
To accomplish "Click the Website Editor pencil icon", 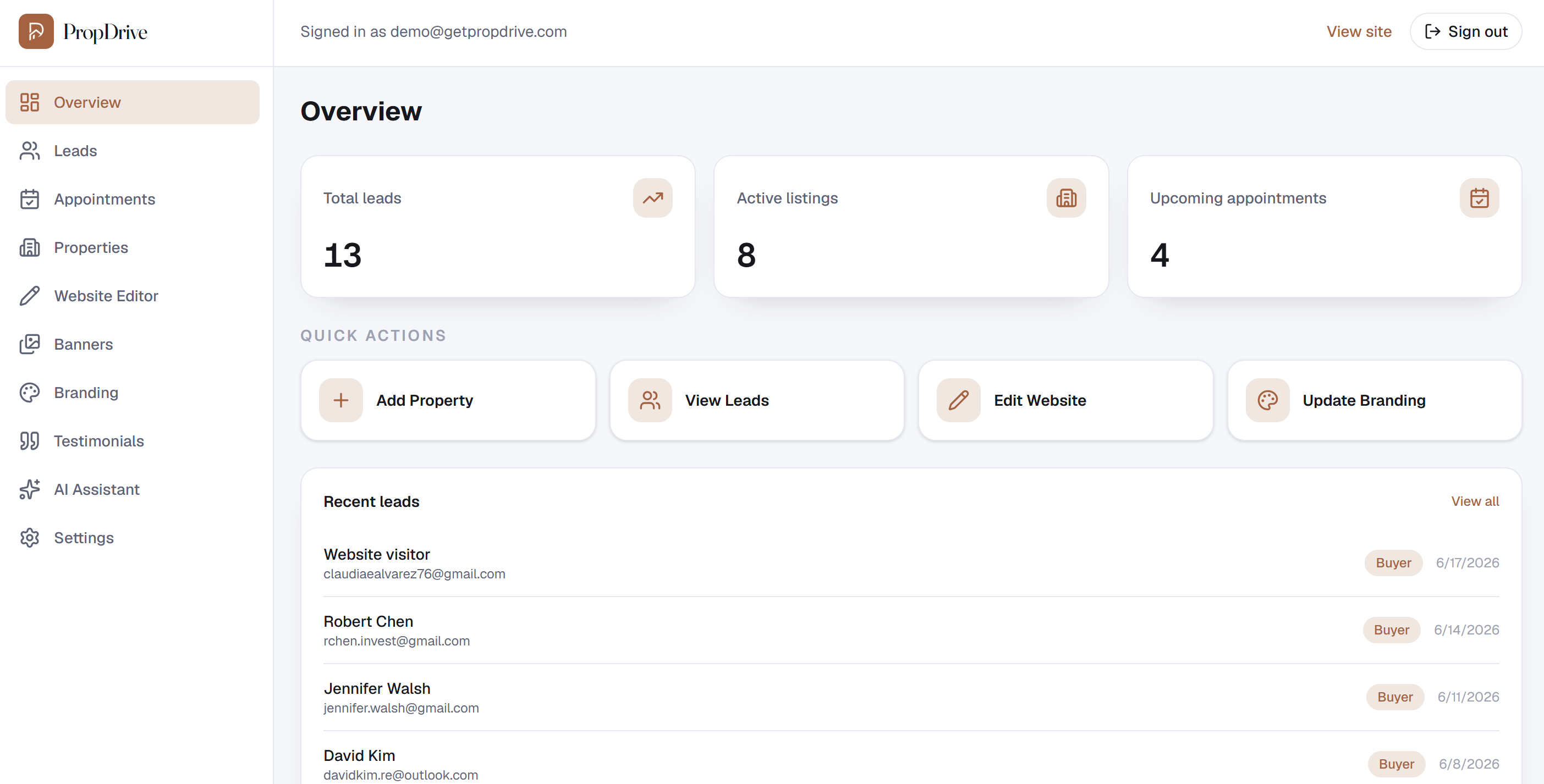I will (x=29, y=296).
